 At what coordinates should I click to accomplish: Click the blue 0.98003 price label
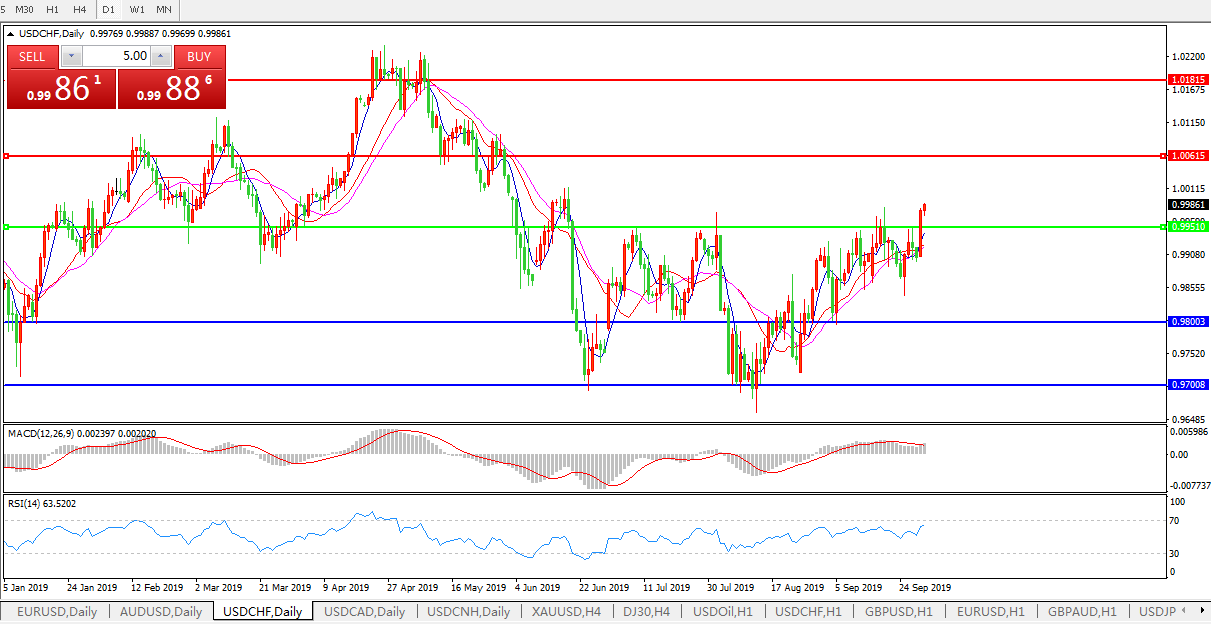point(1188,322)
